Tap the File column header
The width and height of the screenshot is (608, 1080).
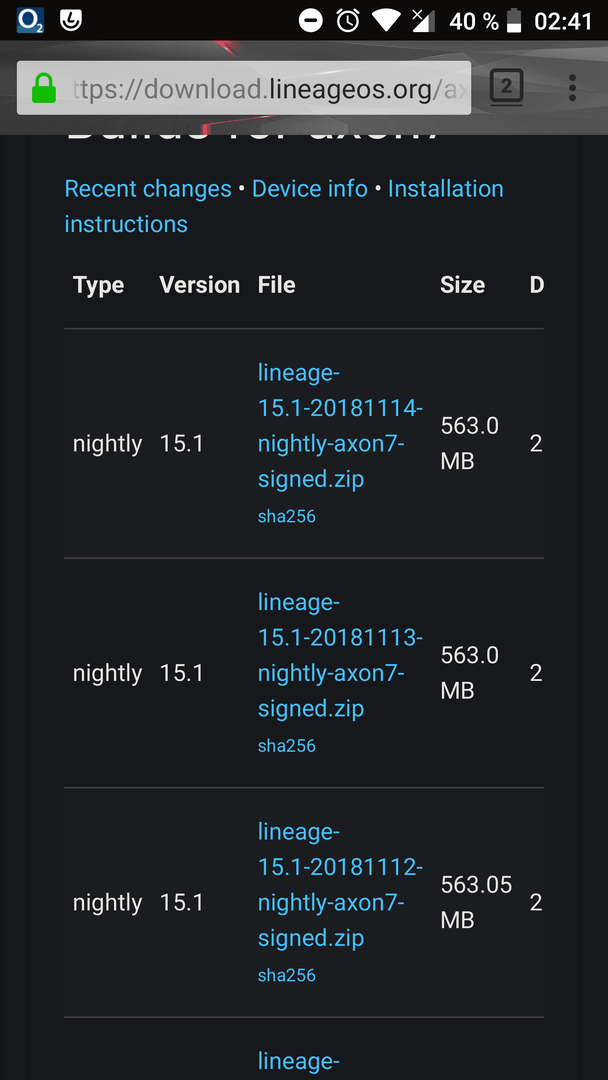[277, 285]
